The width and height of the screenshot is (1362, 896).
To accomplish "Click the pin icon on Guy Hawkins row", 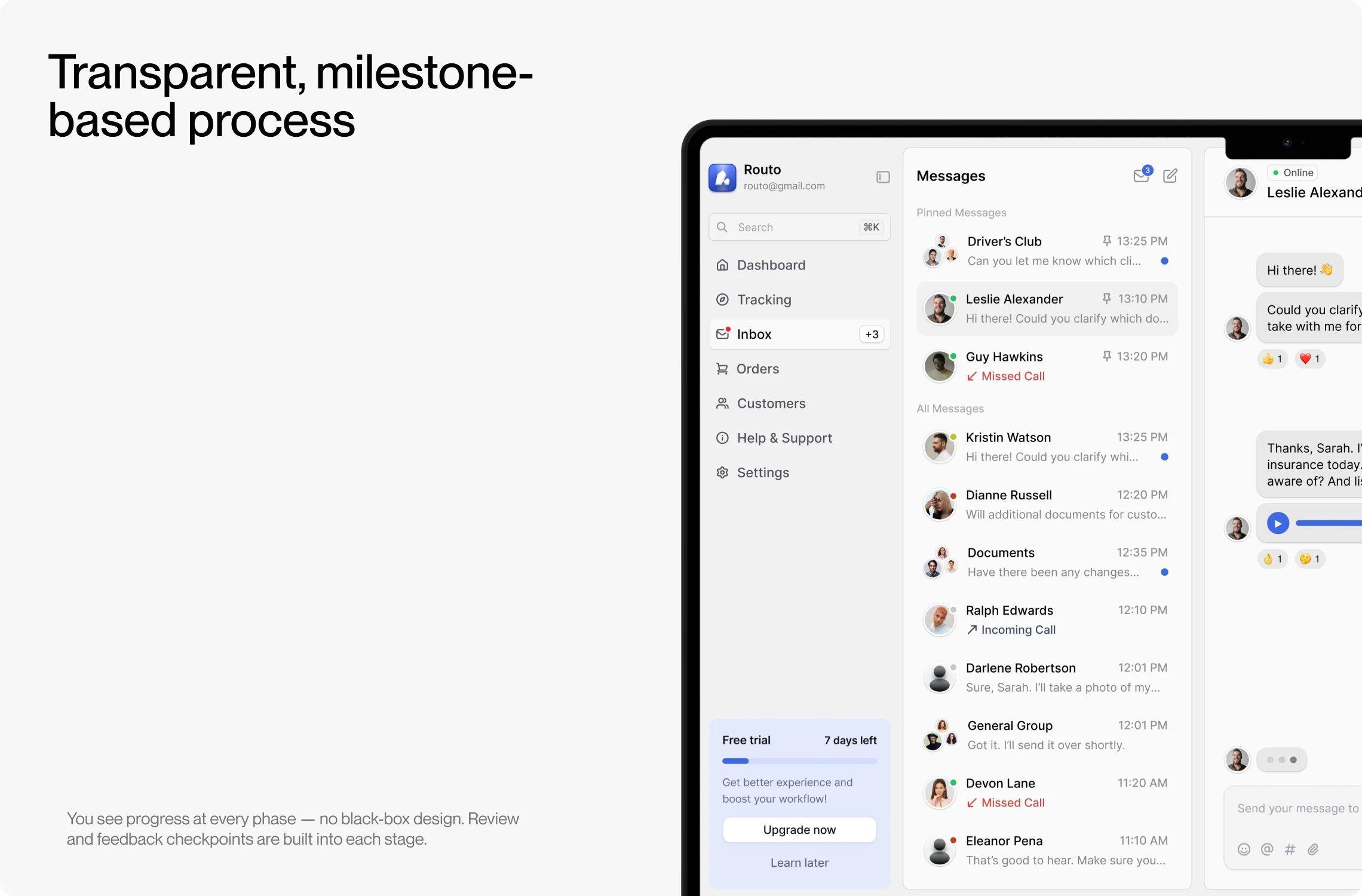I will pos(1106,356).
